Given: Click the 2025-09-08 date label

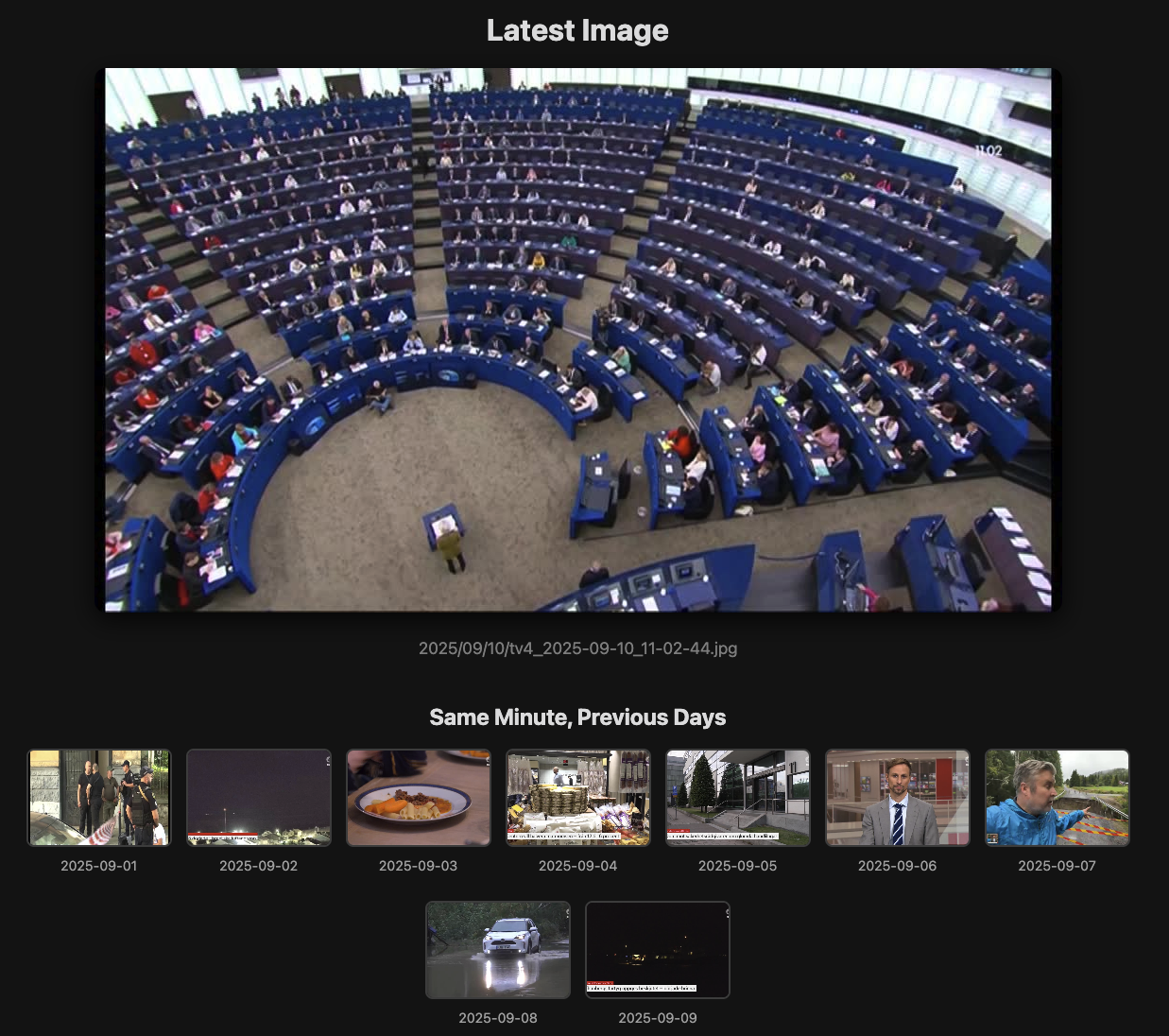Looking at the screenshot, I should [x=498, y=1018].
